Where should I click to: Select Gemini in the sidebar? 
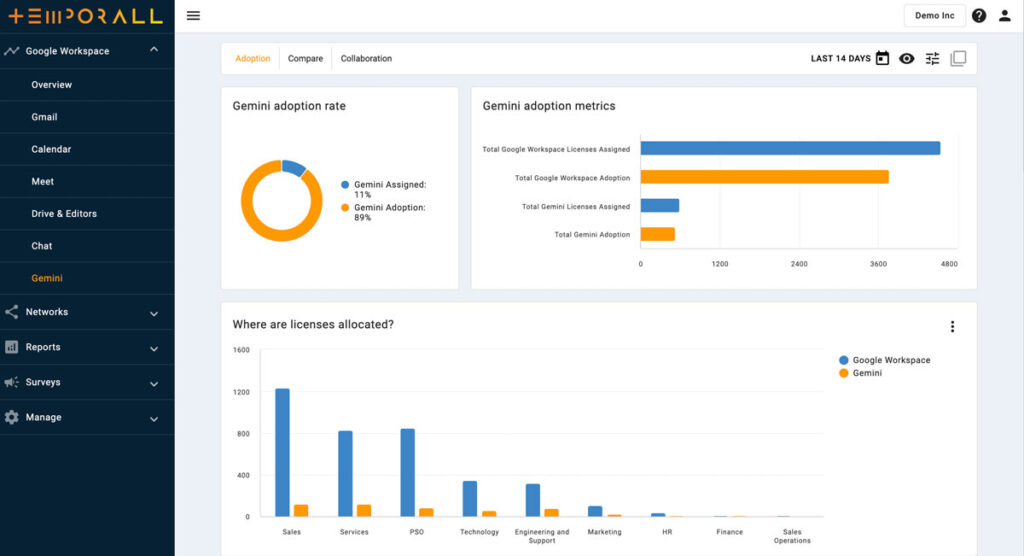coord(47,278)
